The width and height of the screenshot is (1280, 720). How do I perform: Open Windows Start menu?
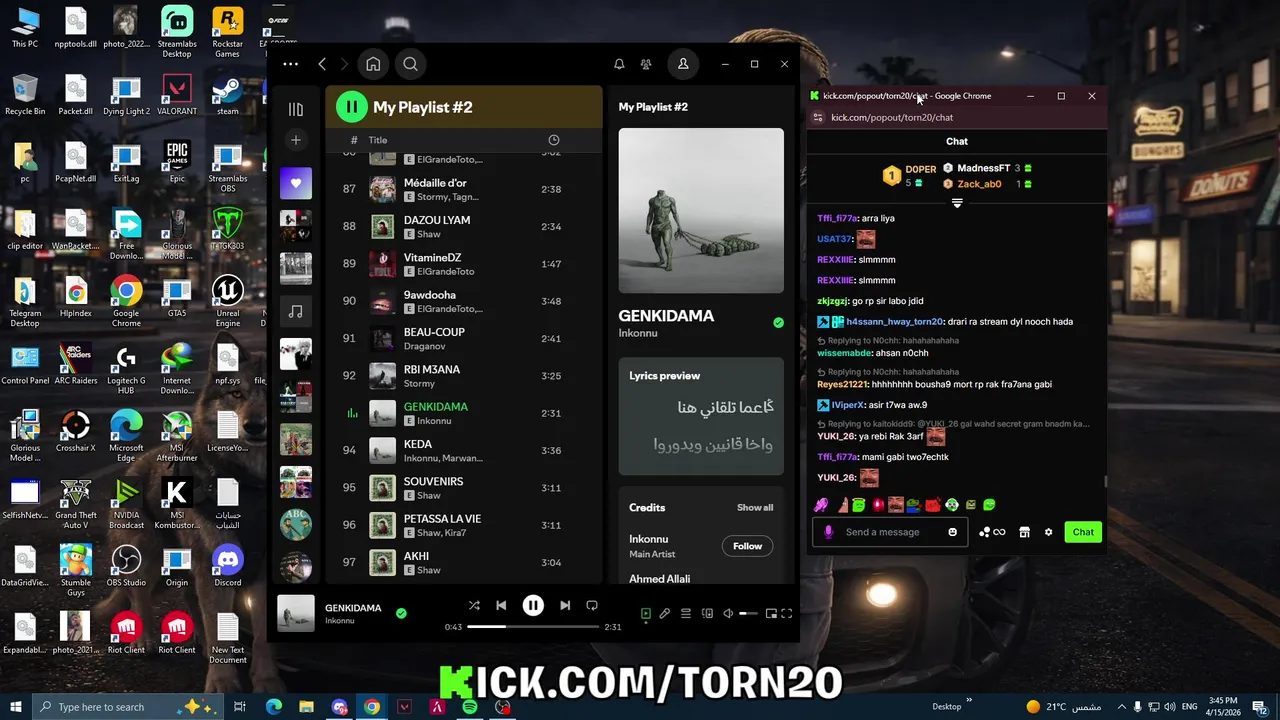pyautogui.click(x=16, y=707)
